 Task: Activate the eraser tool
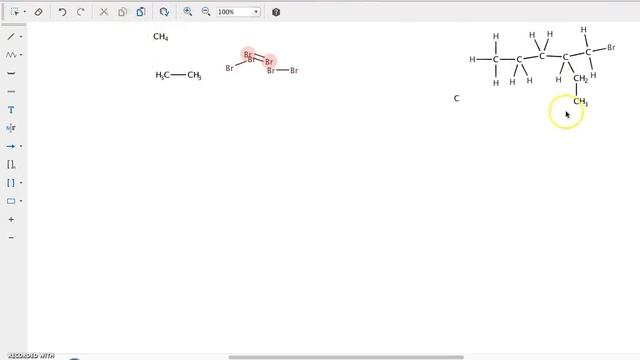point(38,12)
